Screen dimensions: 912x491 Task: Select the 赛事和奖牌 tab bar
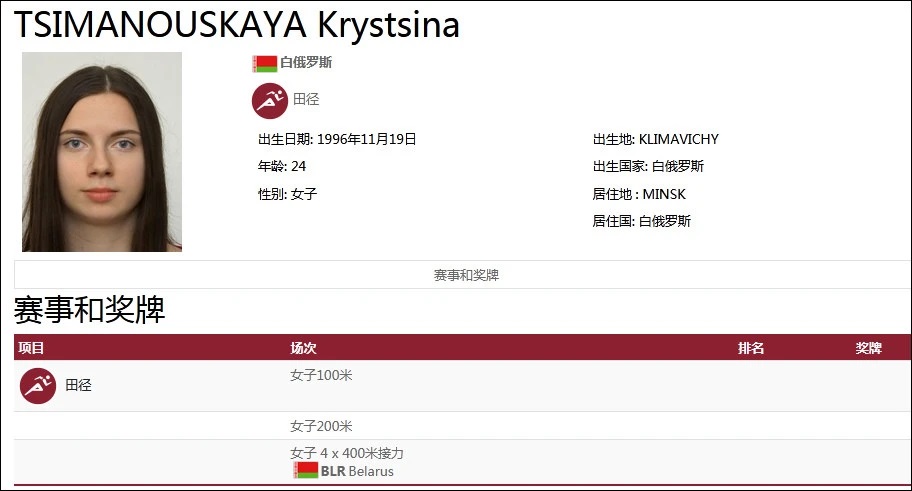point(465,275)
